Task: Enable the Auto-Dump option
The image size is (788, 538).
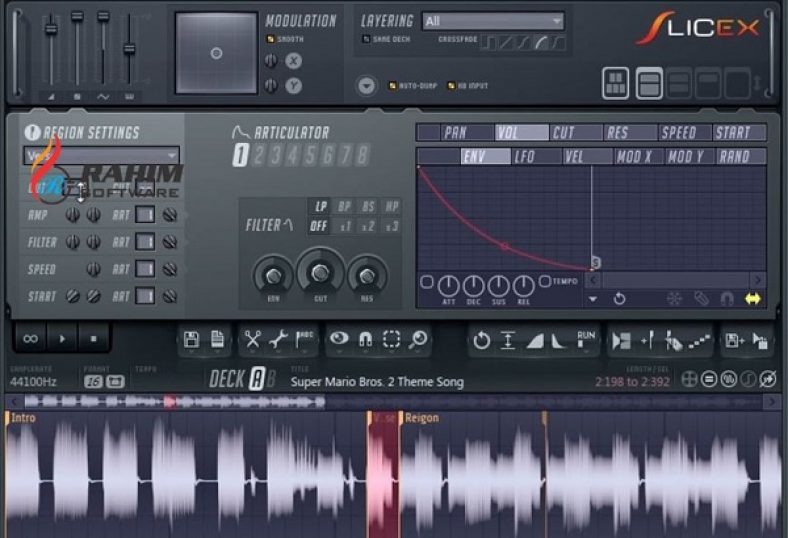Action: (x=392, y=86)
